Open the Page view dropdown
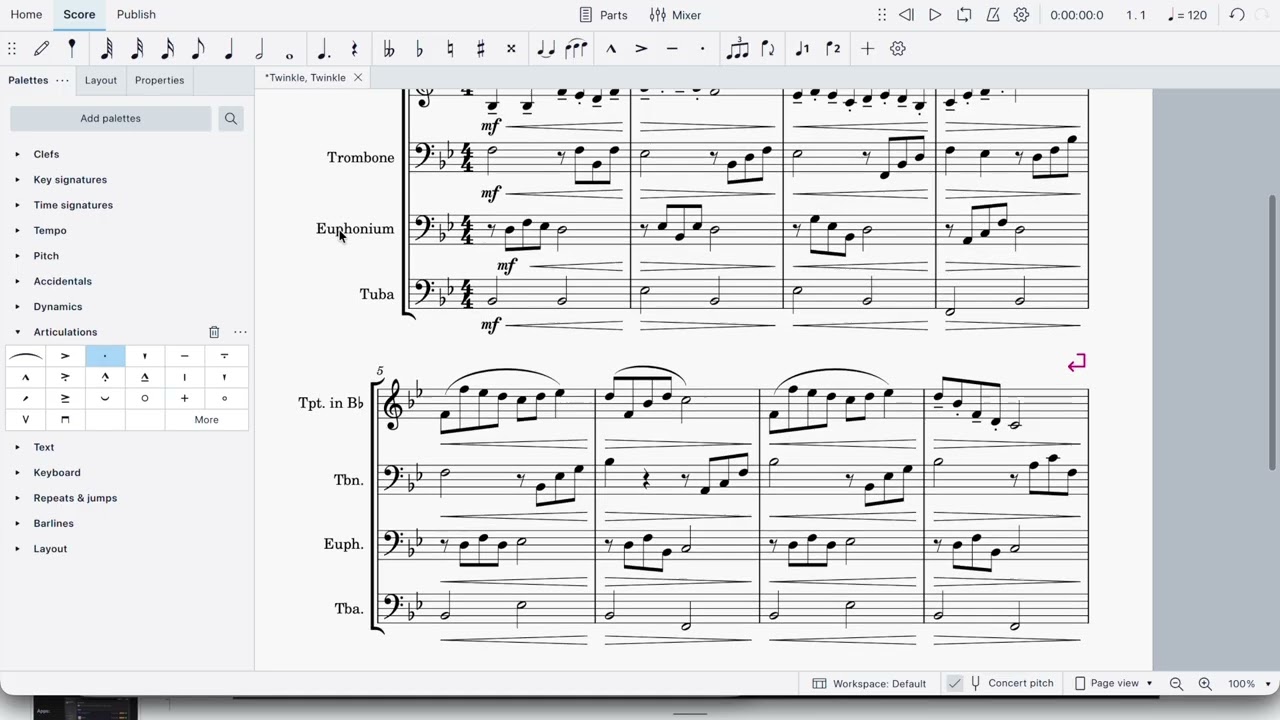 coord(1113,683)
